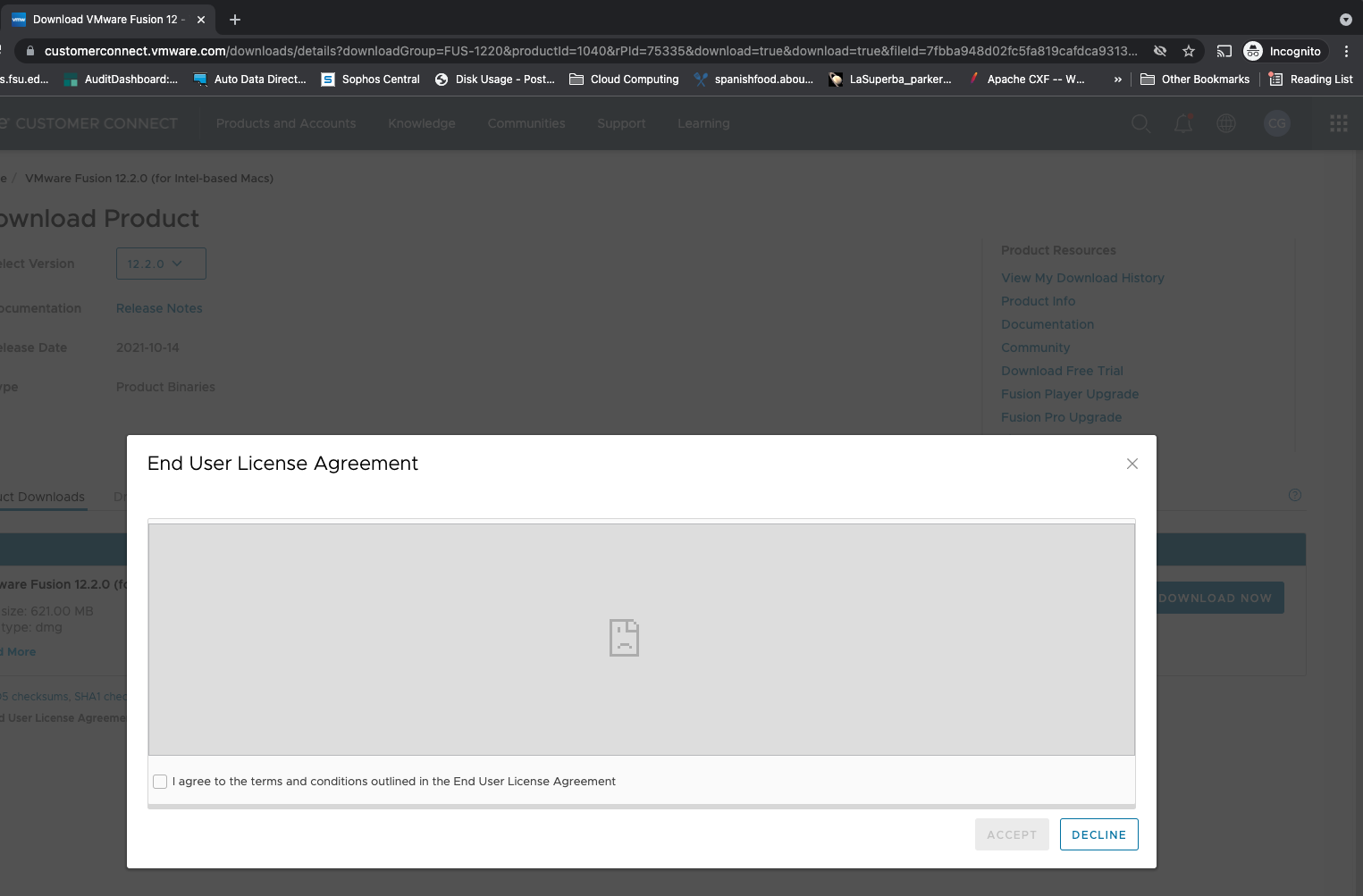
Task: Click the release date 2021-10-14 text
Action: click(x=147, y=348)
